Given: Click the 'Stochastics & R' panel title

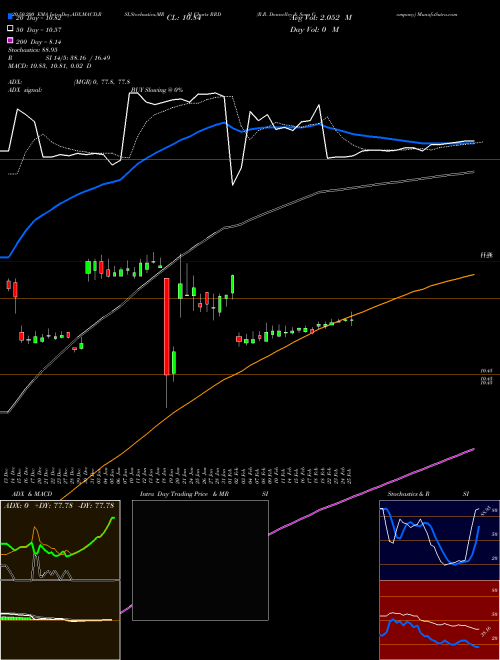Looking at the screenshot, I should [408, 494].
